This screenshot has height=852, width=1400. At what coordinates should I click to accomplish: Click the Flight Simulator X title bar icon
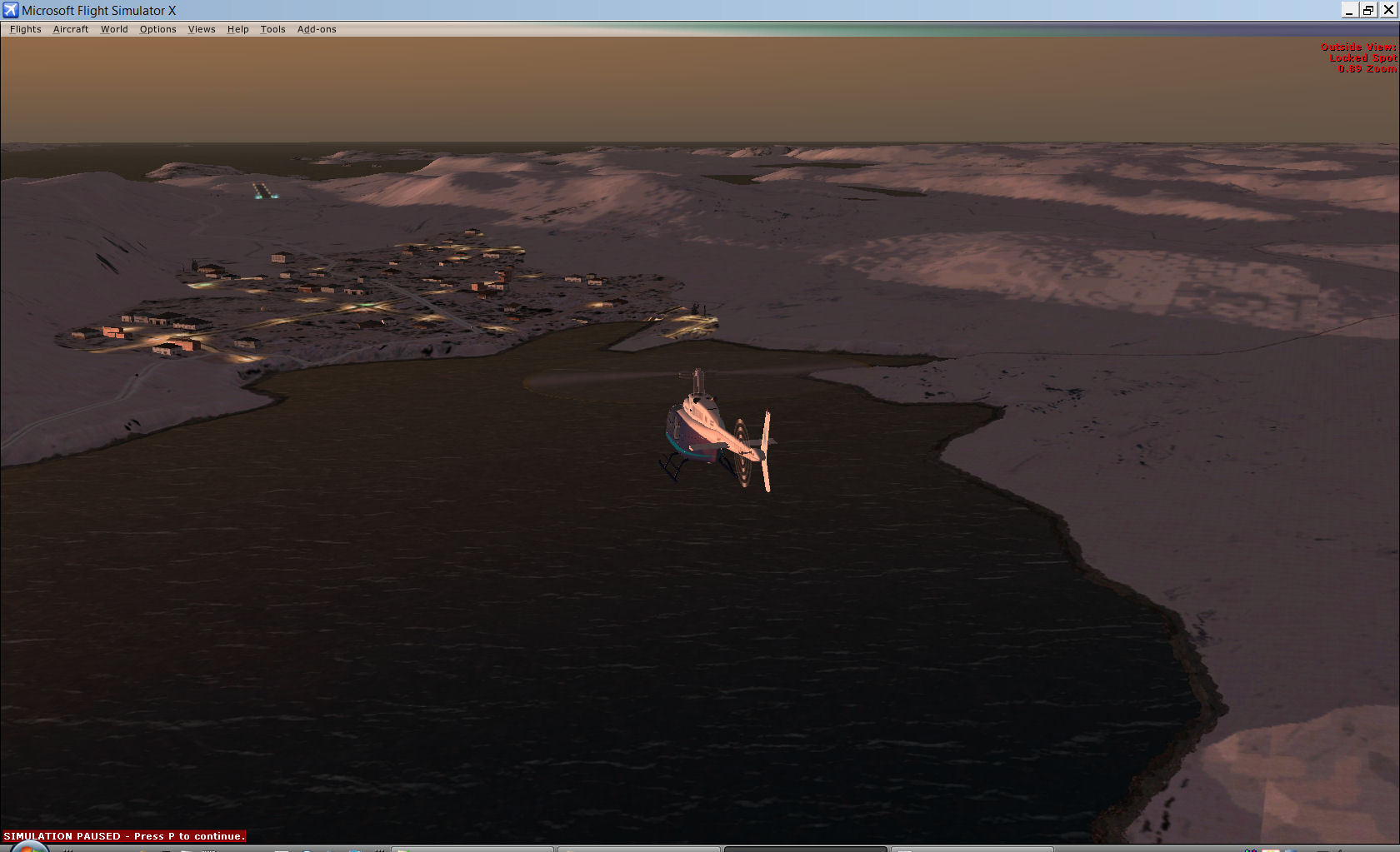click(10, 10)
